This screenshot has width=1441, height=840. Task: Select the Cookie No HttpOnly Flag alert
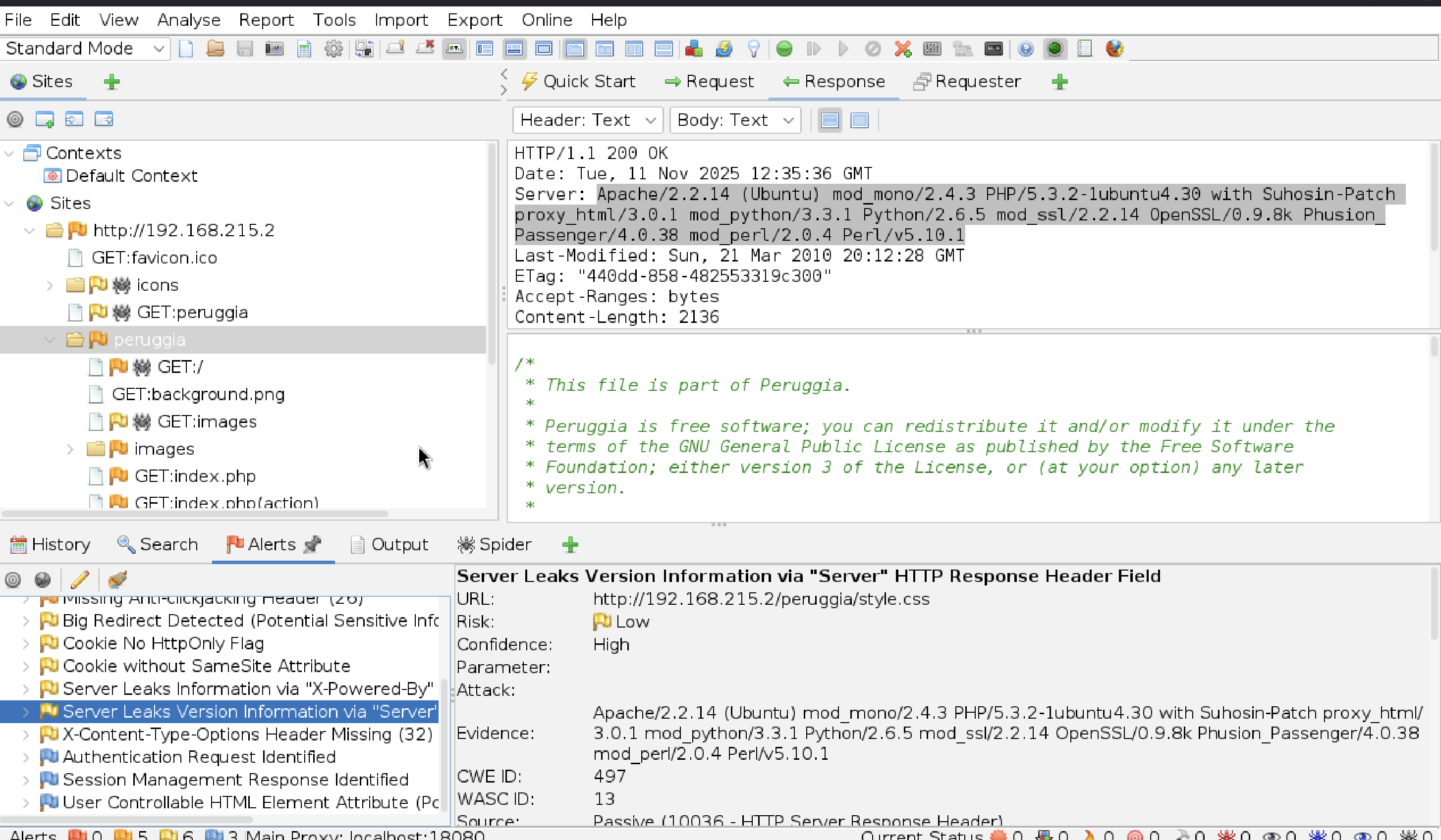[163, 643]
